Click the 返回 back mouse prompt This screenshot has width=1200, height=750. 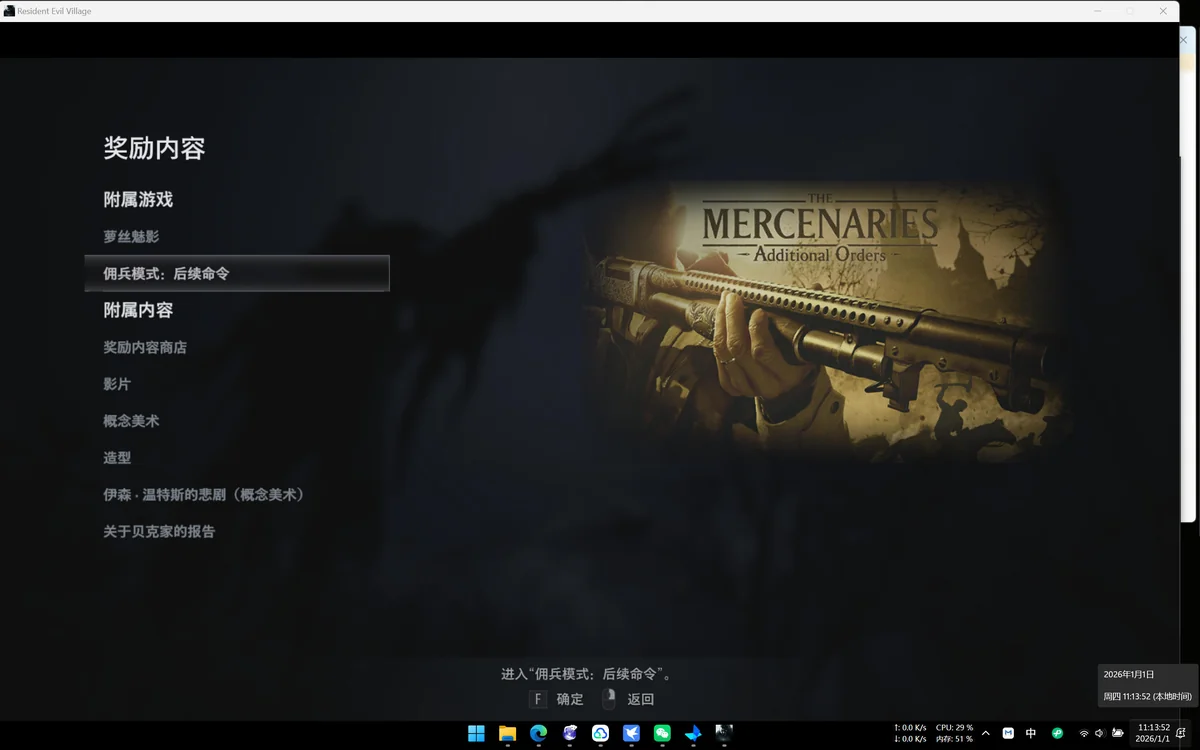pyautogui.click(x=628, y=700)
